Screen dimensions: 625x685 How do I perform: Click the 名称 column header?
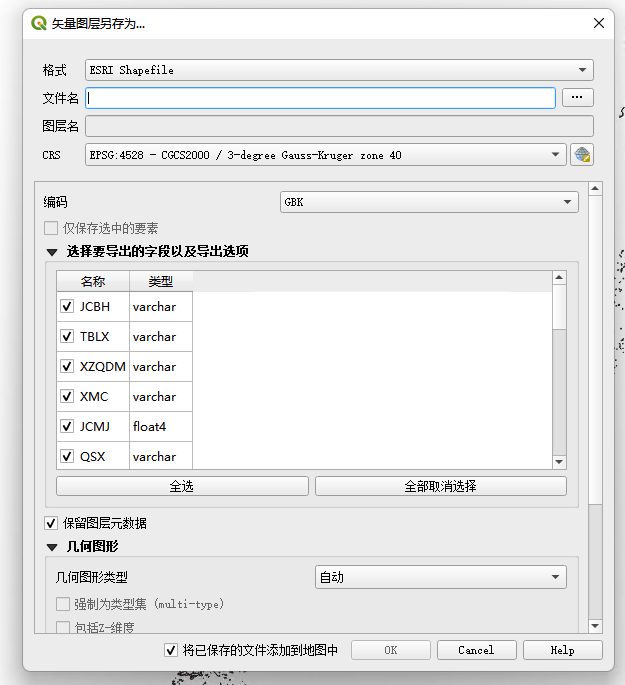point(93,281)
